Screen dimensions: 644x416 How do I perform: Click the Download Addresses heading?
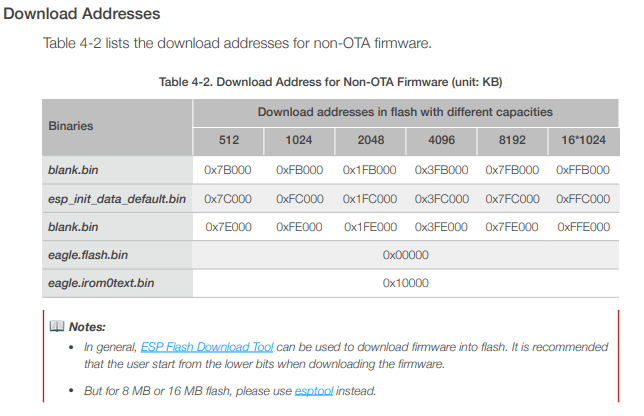click(x=82, y=14)
